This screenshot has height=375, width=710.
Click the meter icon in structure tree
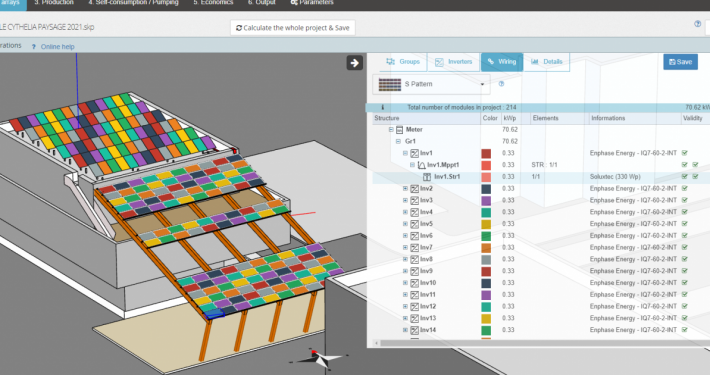tap(399, 130)
